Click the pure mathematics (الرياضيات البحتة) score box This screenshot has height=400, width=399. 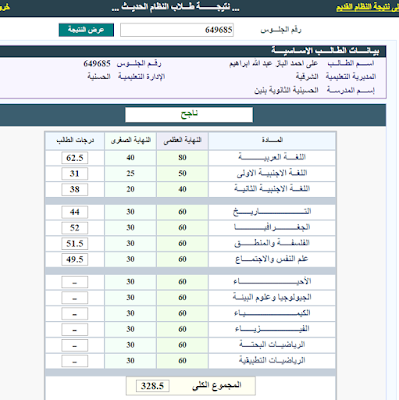[75, 345]
